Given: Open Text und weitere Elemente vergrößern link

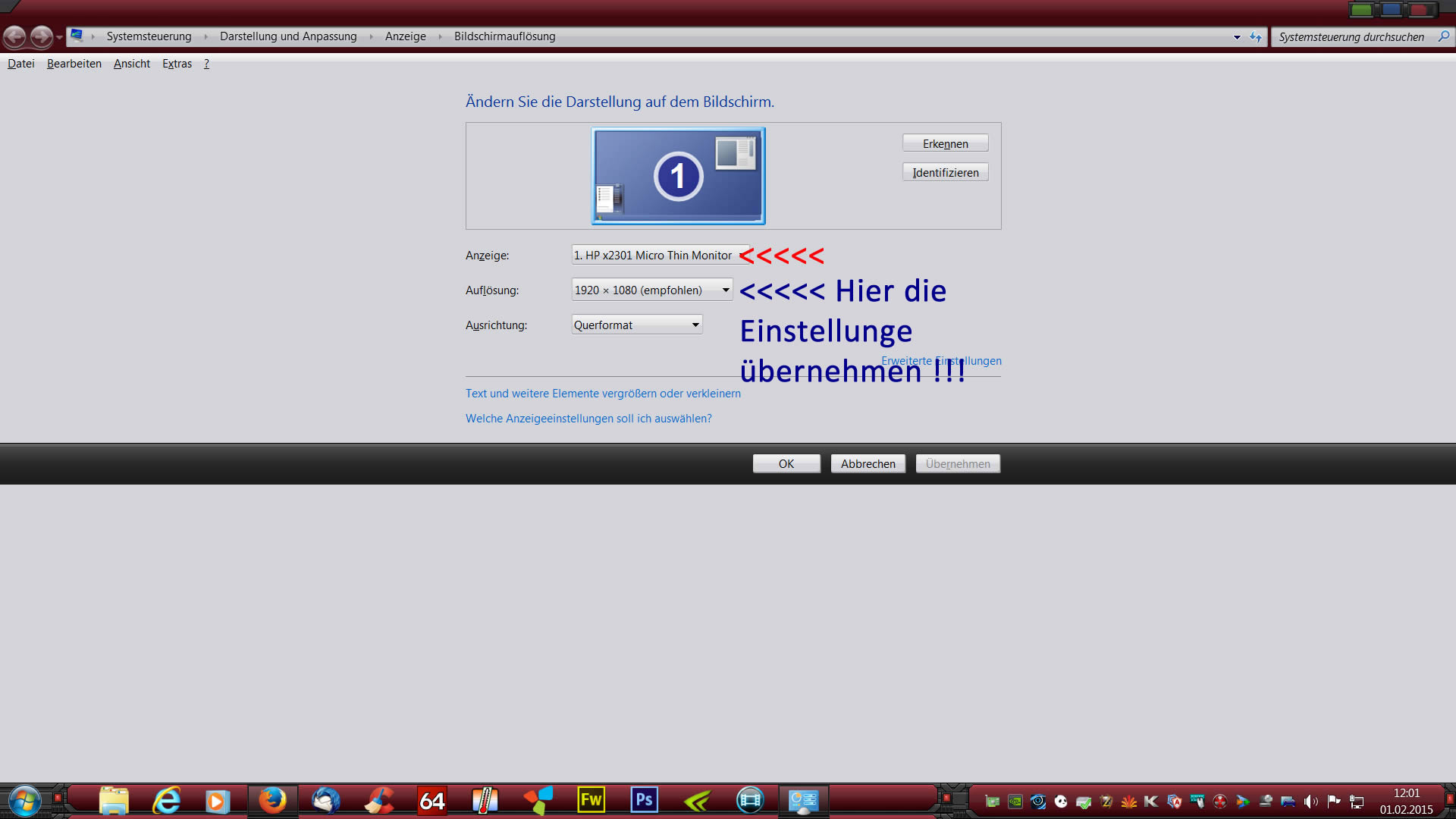Looking at the screenshot, I should coord(603,393).
